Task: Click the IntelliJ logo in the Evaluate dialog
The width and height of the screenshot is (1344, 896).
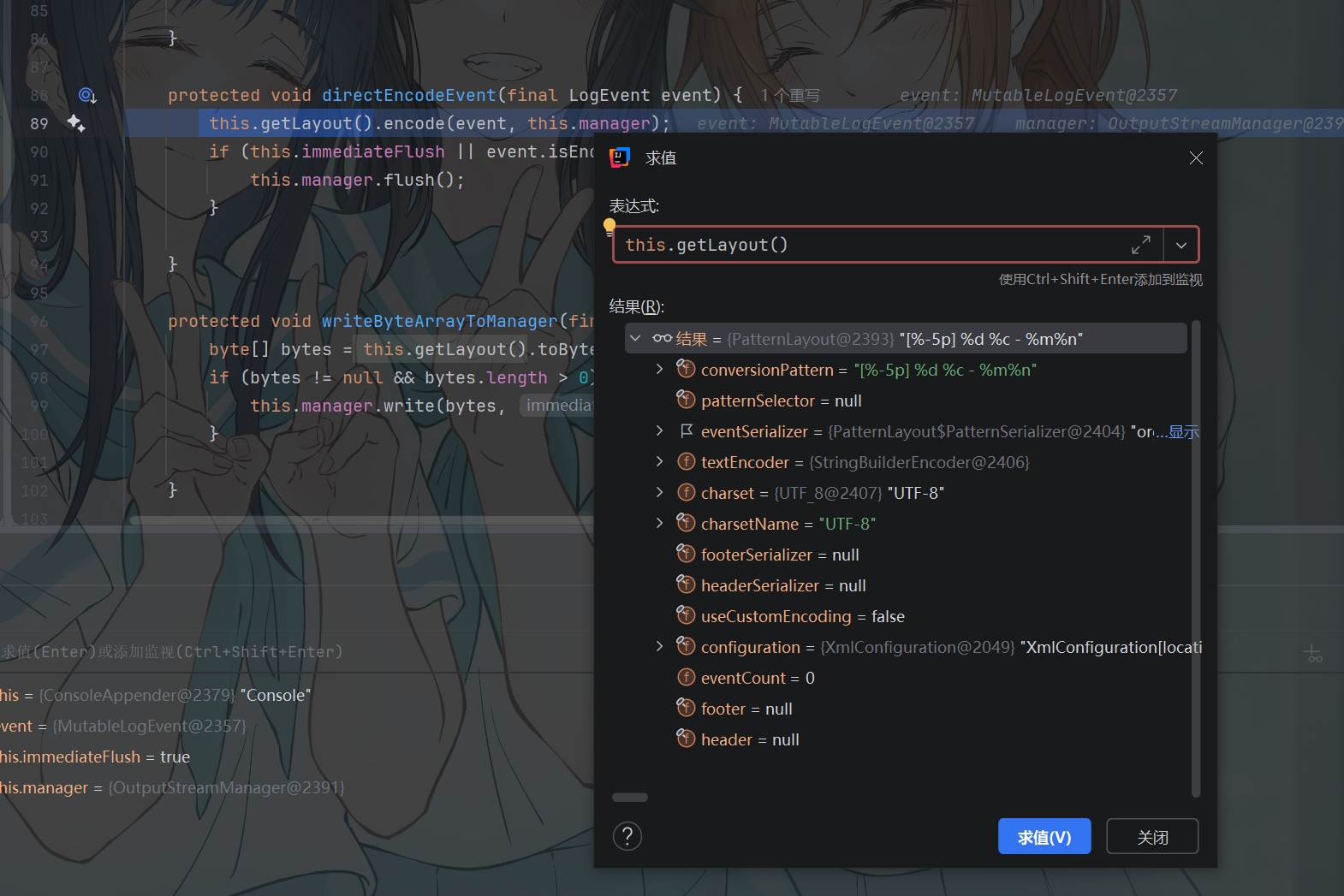Action: click(x=620, y=157)
